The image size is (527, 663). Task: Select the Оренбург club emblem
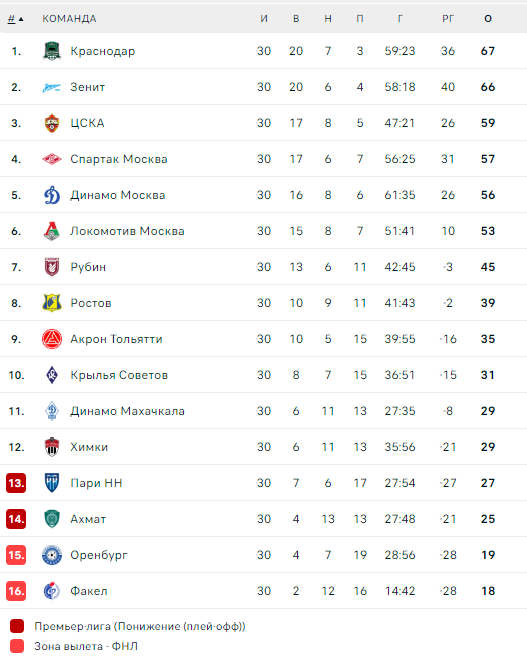click(52, 555)
